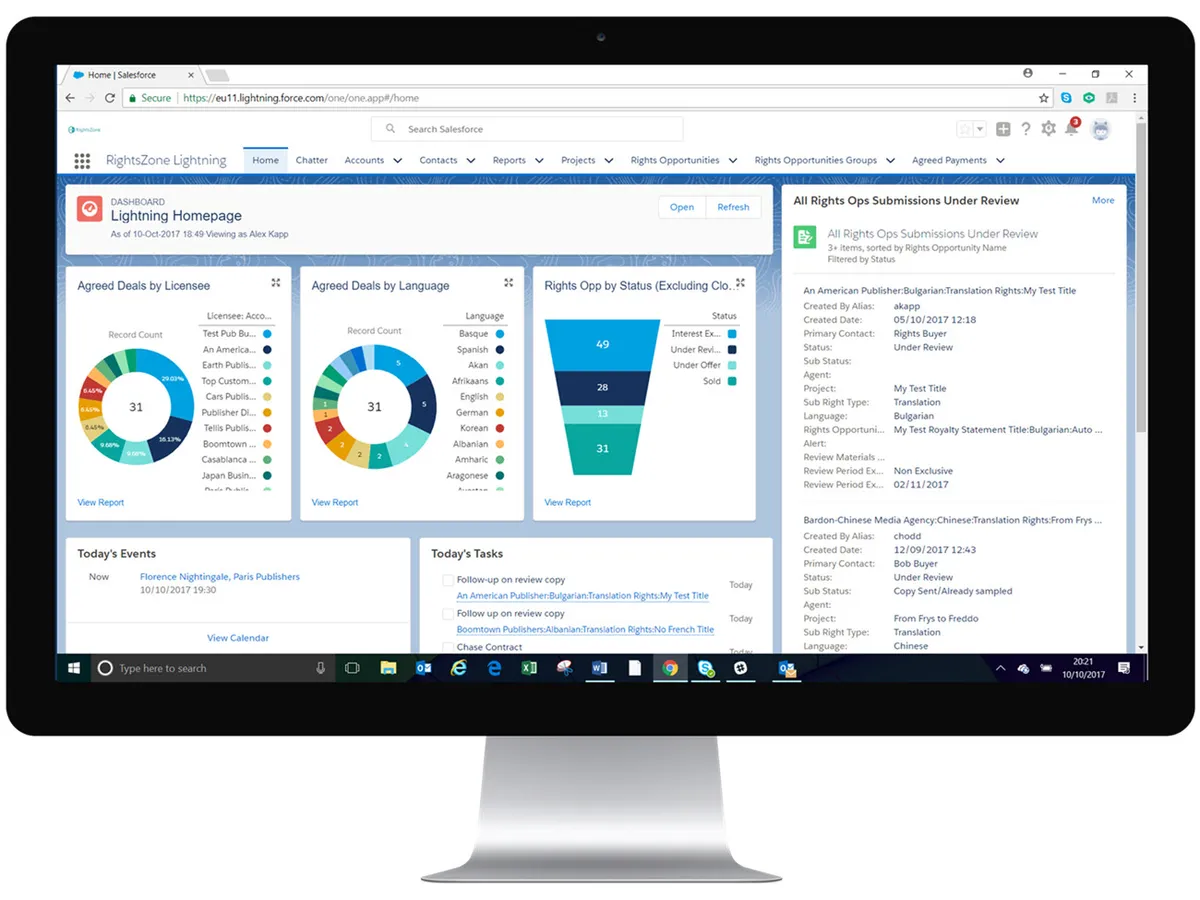Open the Accounts navigation tab
The width and height of the screenshot is (1200, 900).
point(364,160)
